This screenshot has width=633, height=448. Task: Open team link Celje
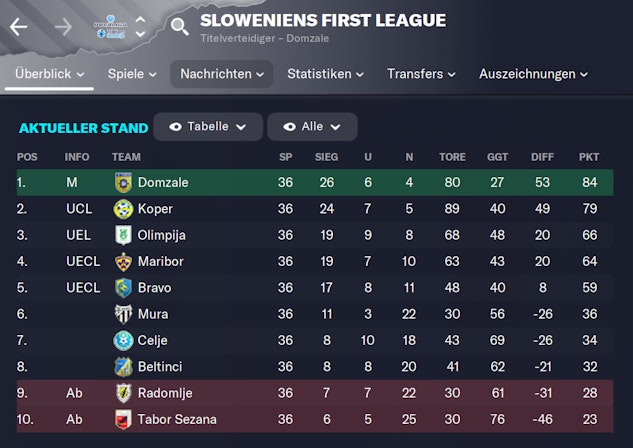[154, 340]
